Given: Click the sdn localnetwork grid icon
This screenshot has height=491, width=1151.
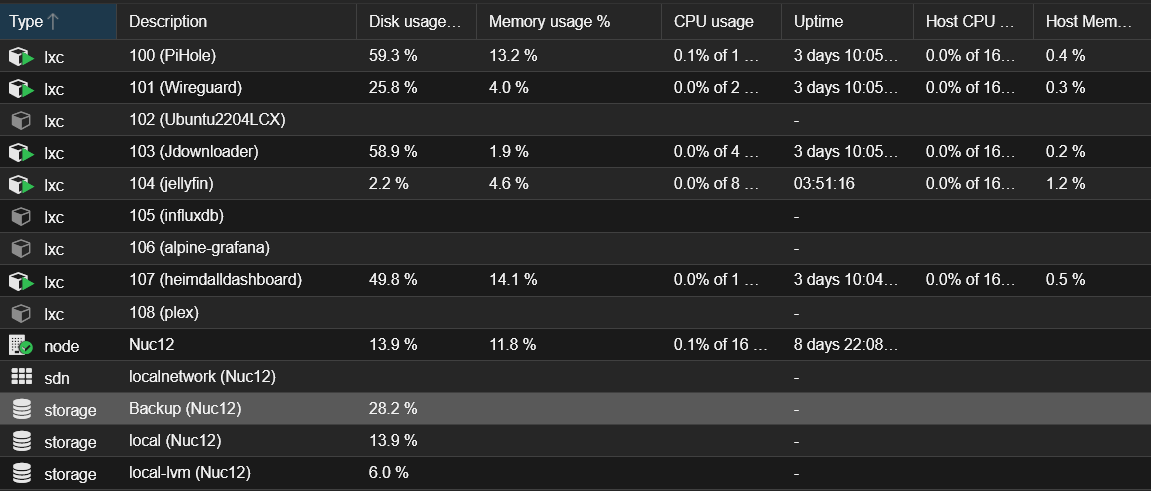Looking at the screenshot, I should pyautogui.click(x=21, y=377).
